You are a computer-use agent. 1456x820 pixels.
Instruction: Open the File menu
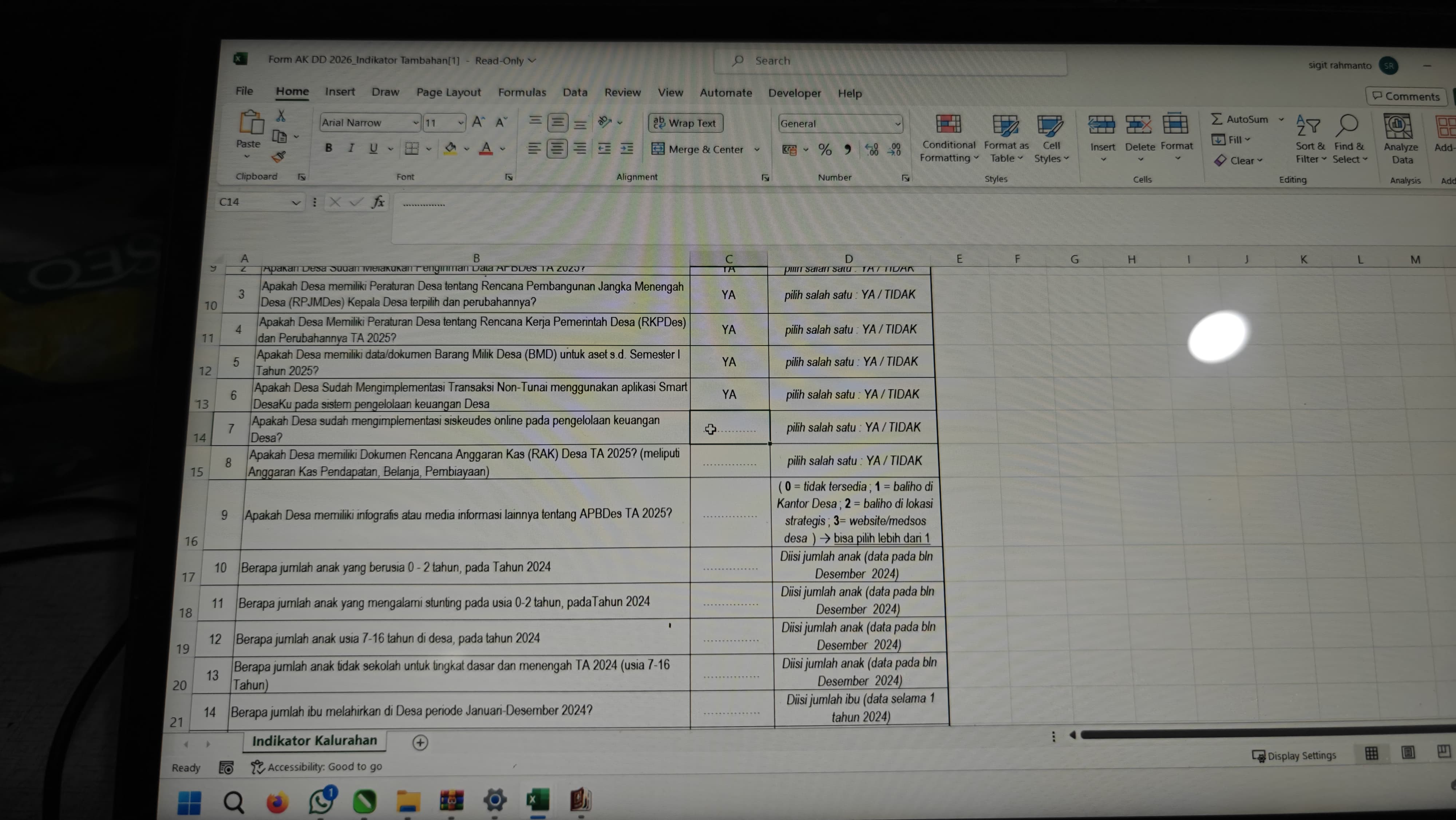click(x=244, y=91)
